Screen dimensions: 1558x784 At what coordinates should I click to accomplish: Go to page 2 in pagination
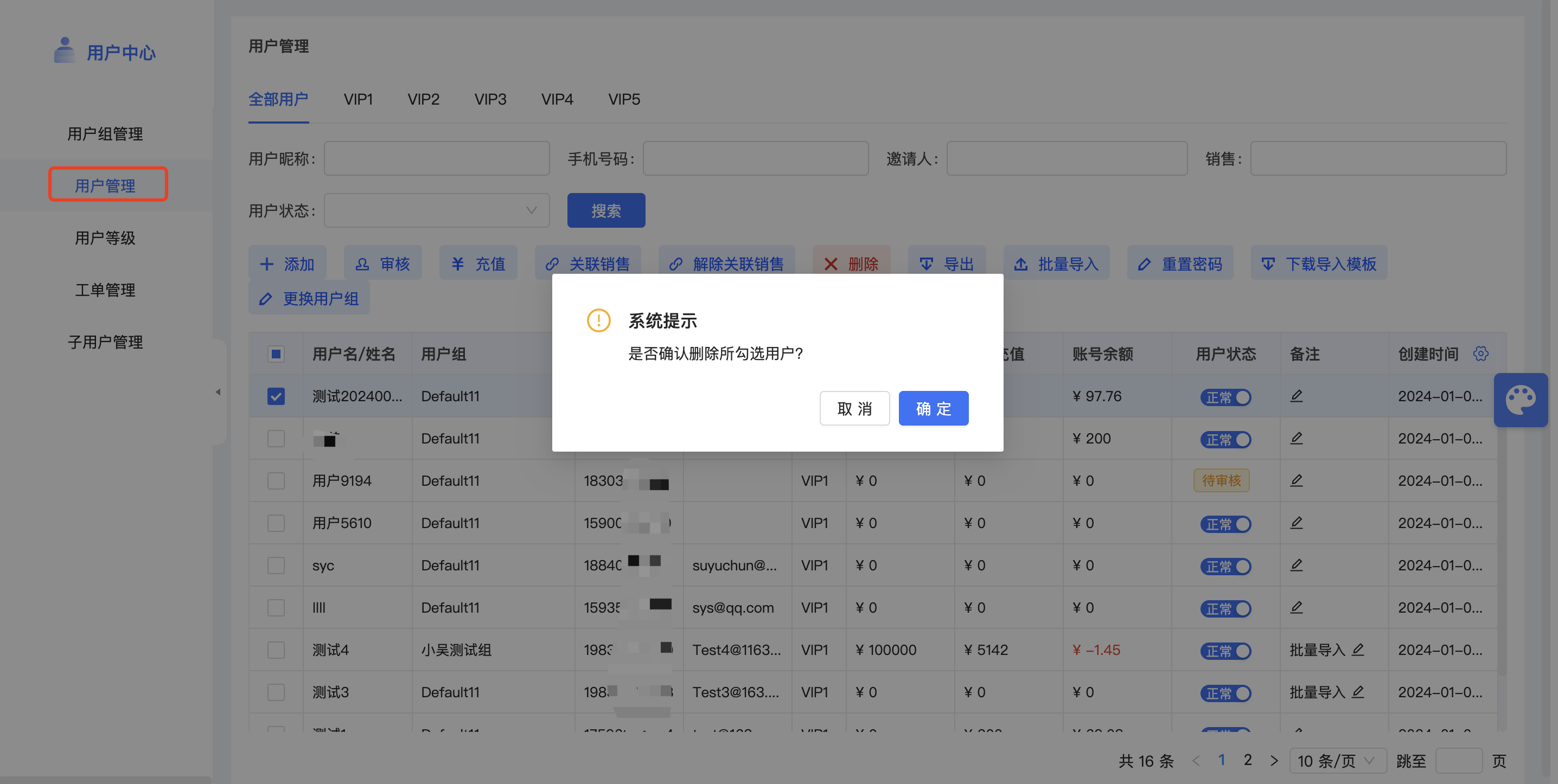click(1248, 760)
